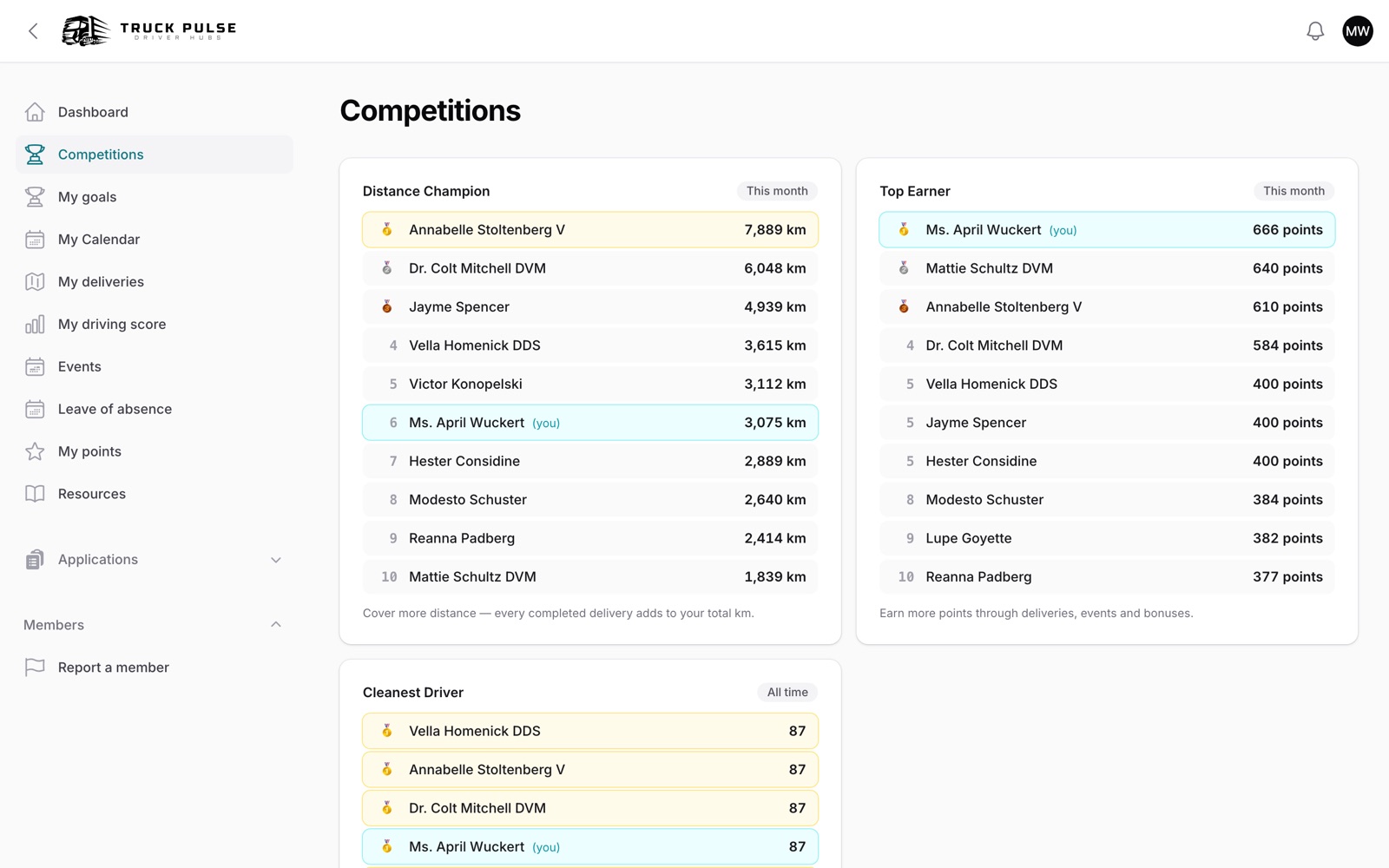This screenshot has height=868, width=1389.
Task: Open My Calendar page
Action: coord(155,240)
